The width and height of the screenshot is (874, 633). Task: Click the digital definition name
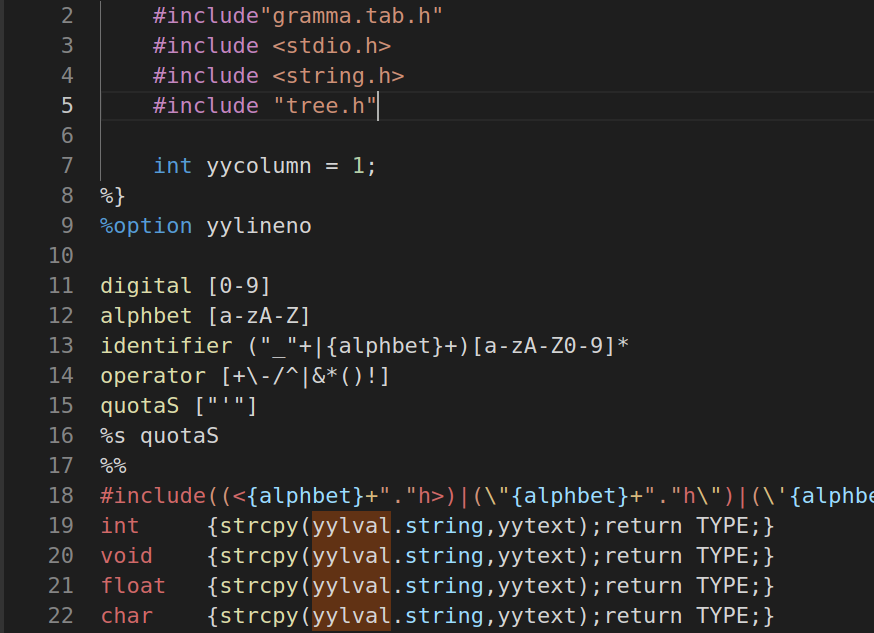tap(146, 286)
